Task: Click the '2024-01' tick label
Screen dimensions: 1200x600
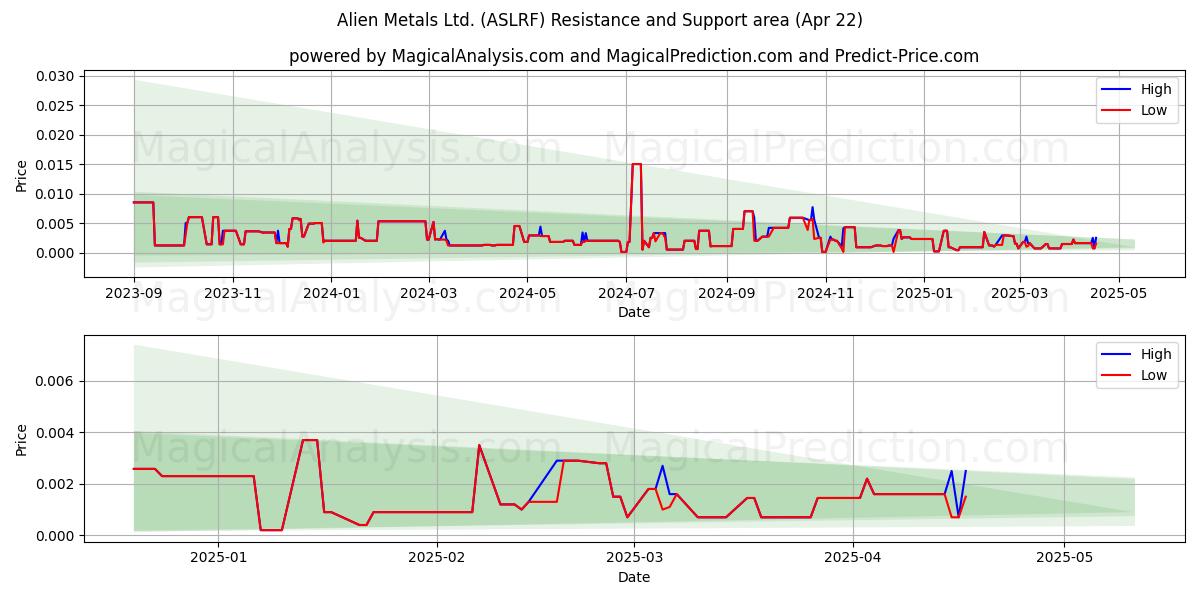Action: click(331, 292)
